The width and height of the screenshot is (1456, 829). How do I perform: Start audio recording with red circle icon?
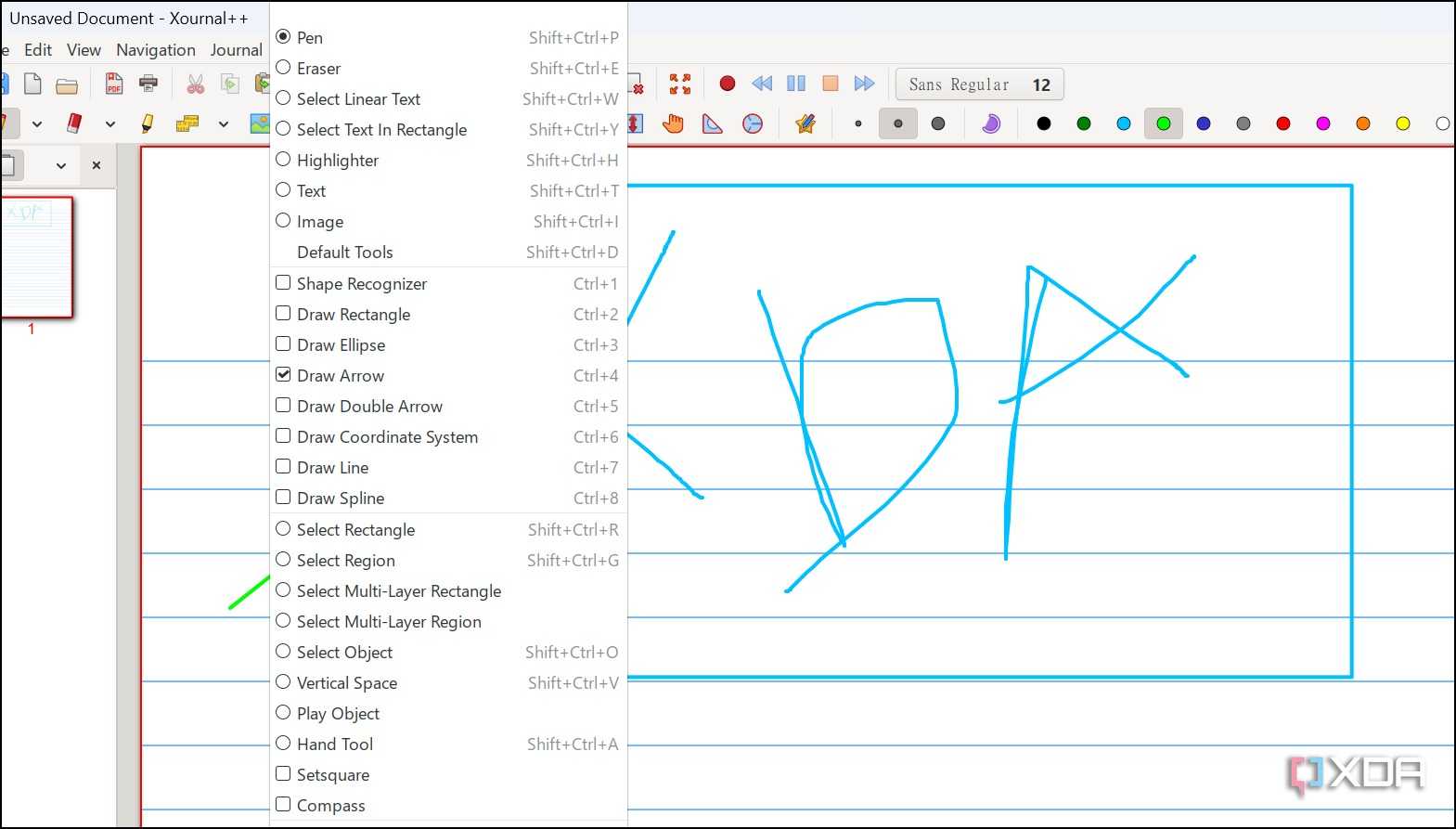pyautogui.click(x=728, y=84)
